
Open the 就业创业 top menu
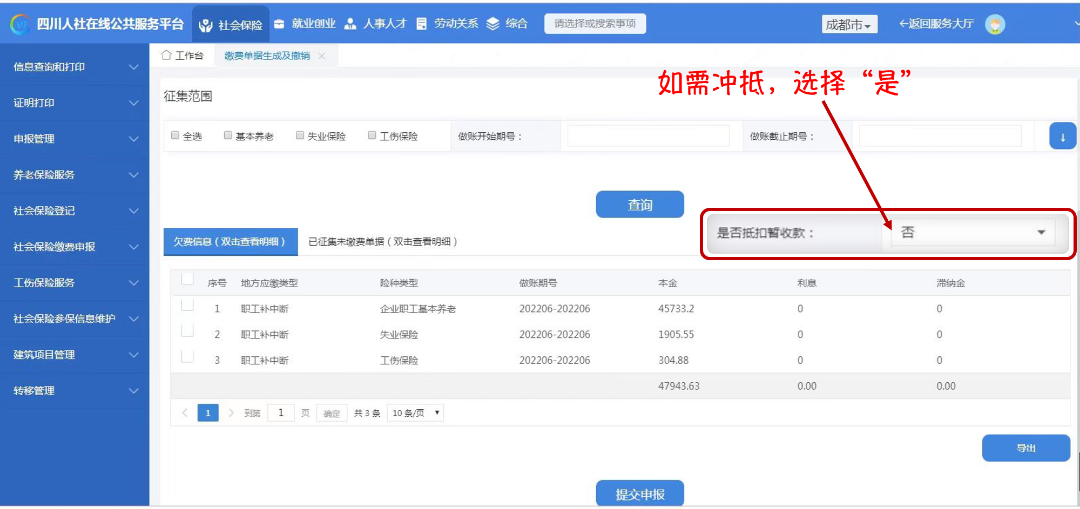[x=304, y=23]
